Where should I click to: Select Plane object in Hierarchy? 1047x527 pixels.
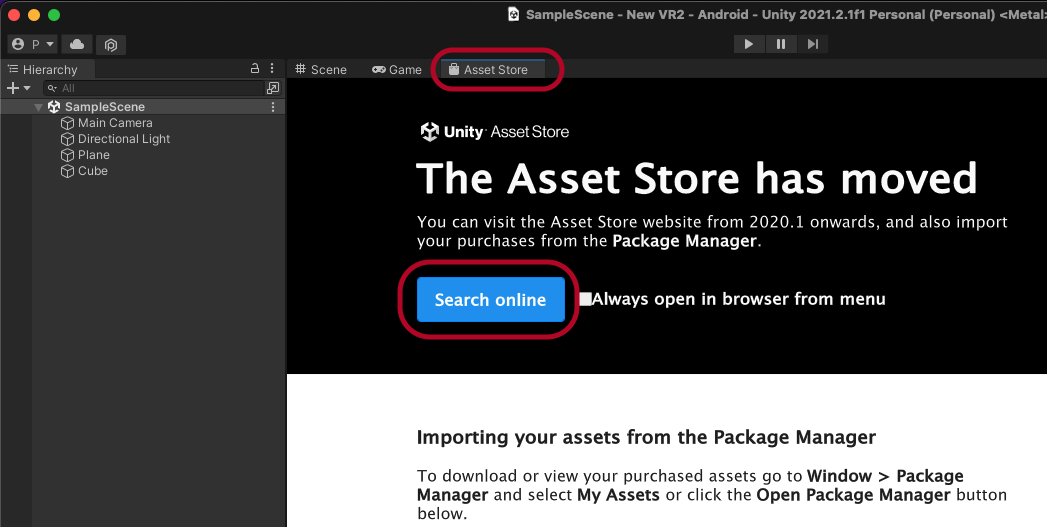[93, 155]
